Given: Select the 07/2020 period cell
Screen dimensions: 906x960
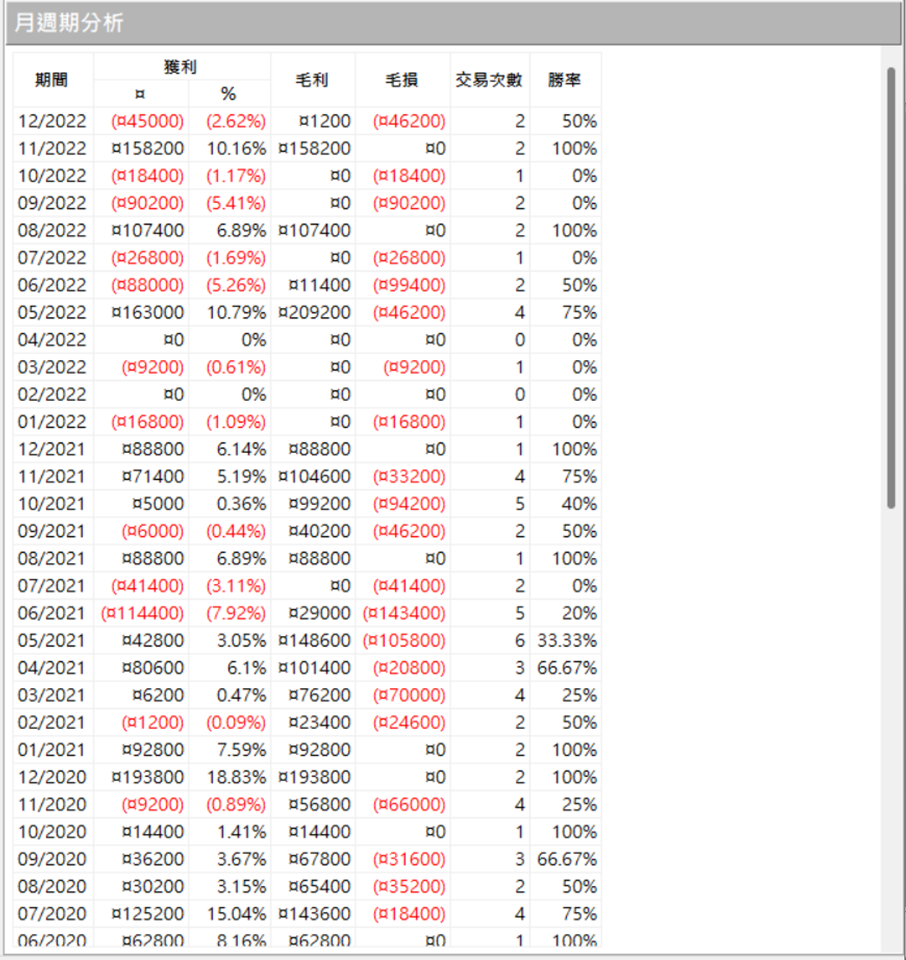Looking at the screenshot, I should click(53, 914).
